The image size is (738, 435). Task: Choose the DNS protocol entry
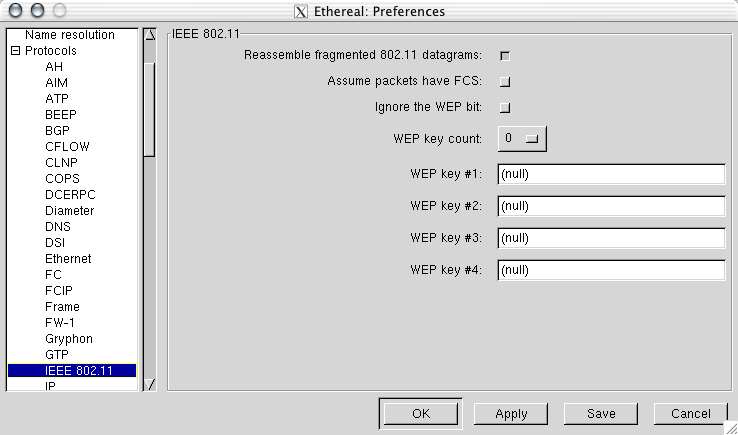[57, 226]
